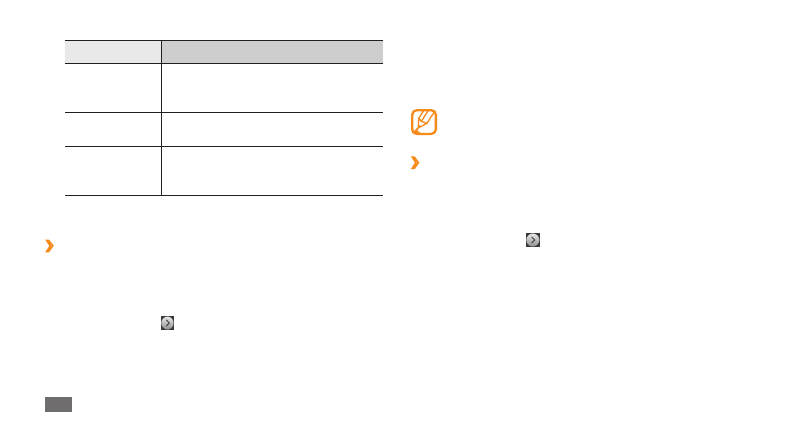Viewport: 794px width, 431px height.
Task: Select the wide right table header cell
Action: click(x=273, y=51)
